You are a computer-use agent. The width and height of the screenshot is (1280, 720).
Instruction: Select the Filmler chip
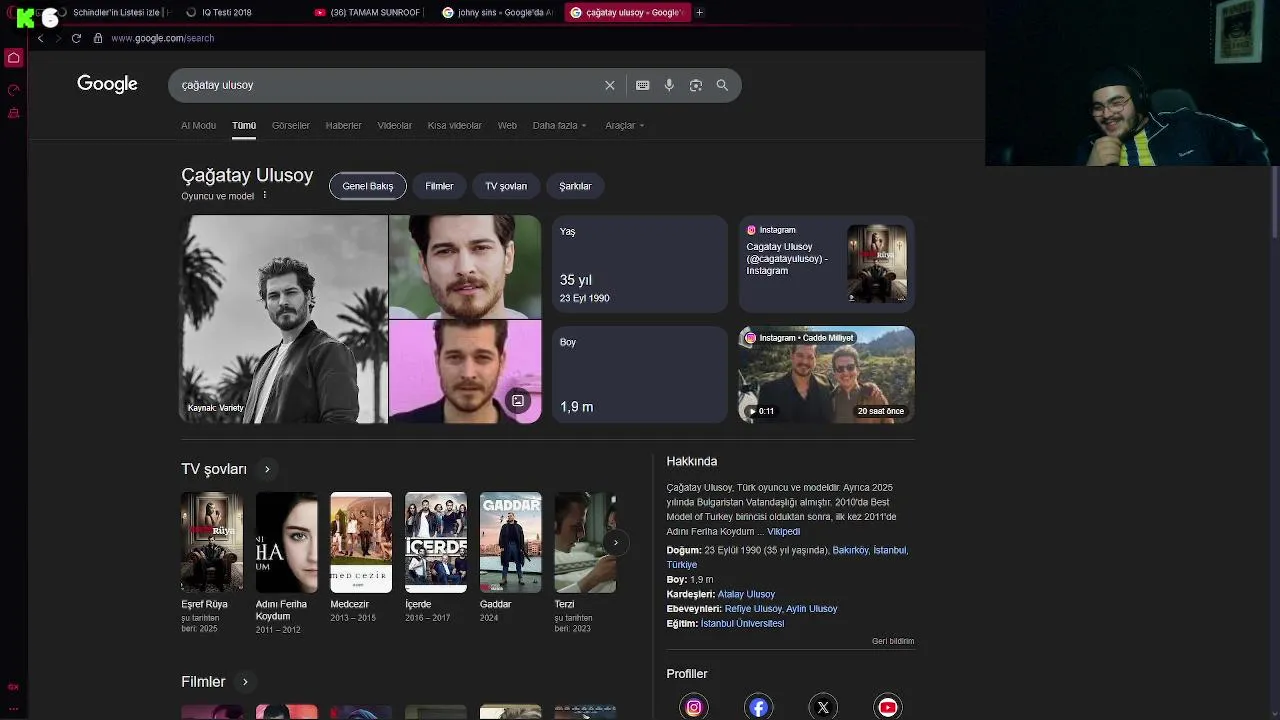(x=439, y=186)
